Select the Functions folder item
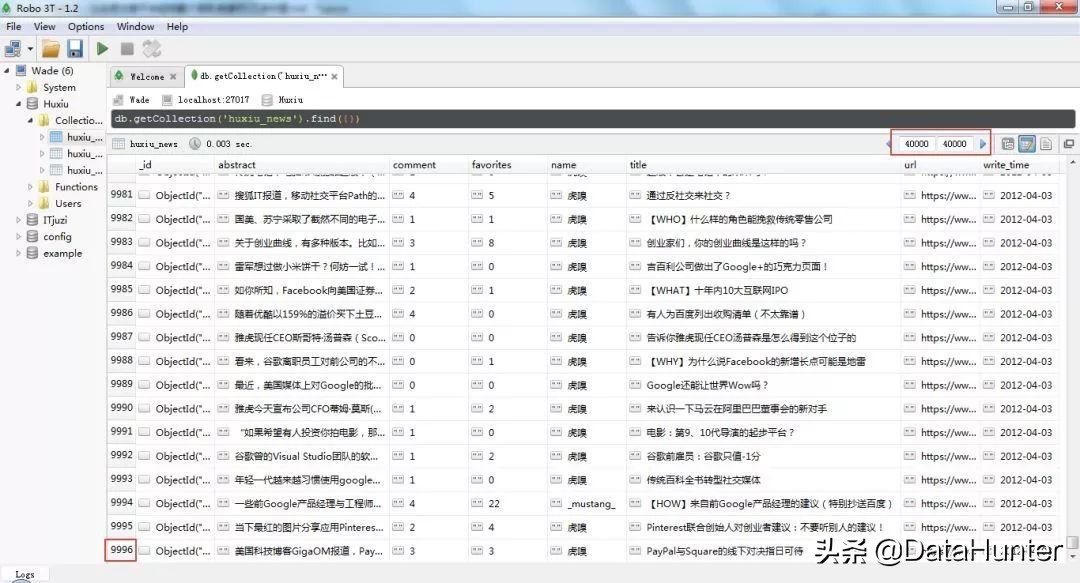Image resolution: width=1080 pixels, height=583 pixels. (76, 187)
